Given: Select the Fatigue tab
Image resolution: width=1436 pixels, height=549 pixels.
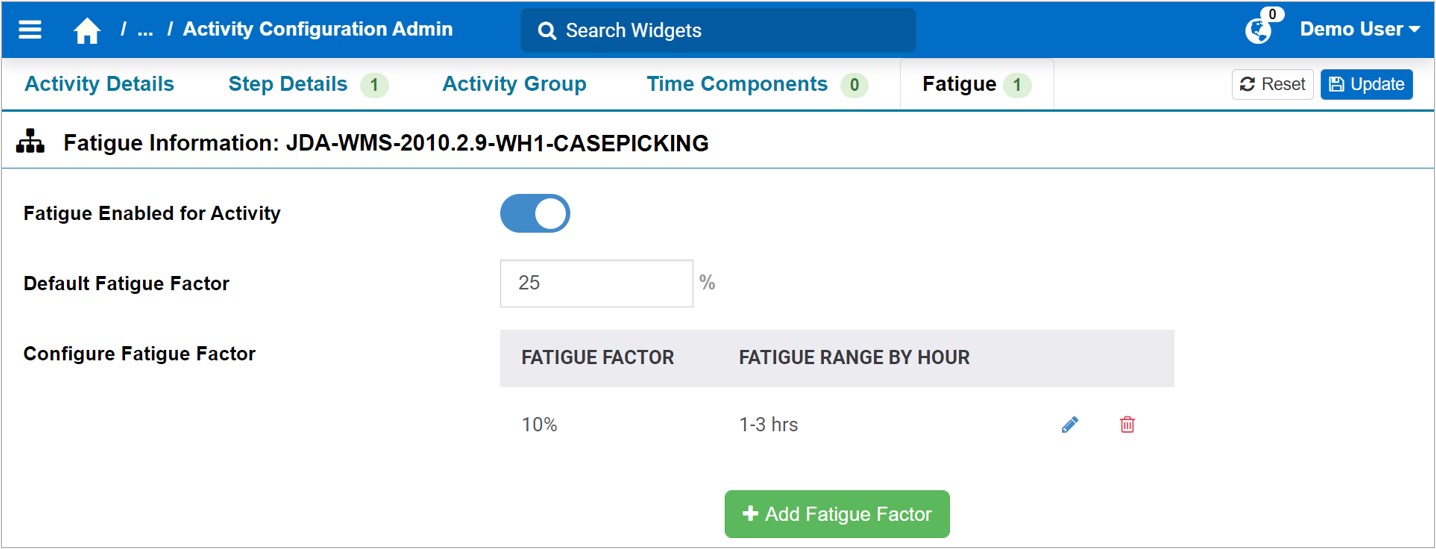Looking at the screenshot, I should pos(959,84).
